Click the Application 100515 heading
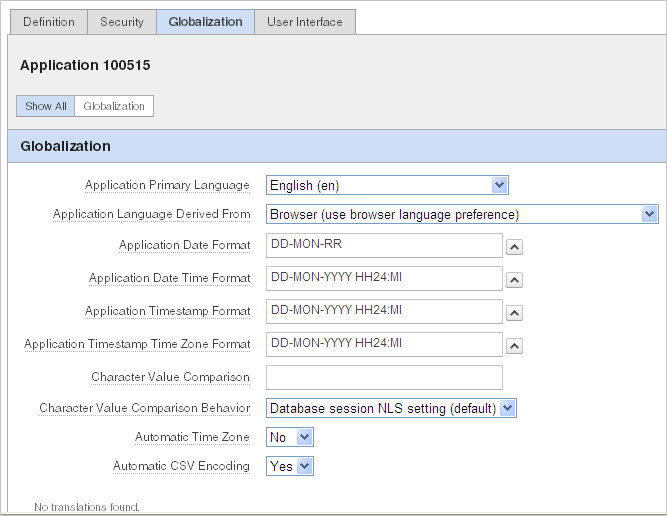The width and height of the screenshot is (667, 516). pos(85,65)
